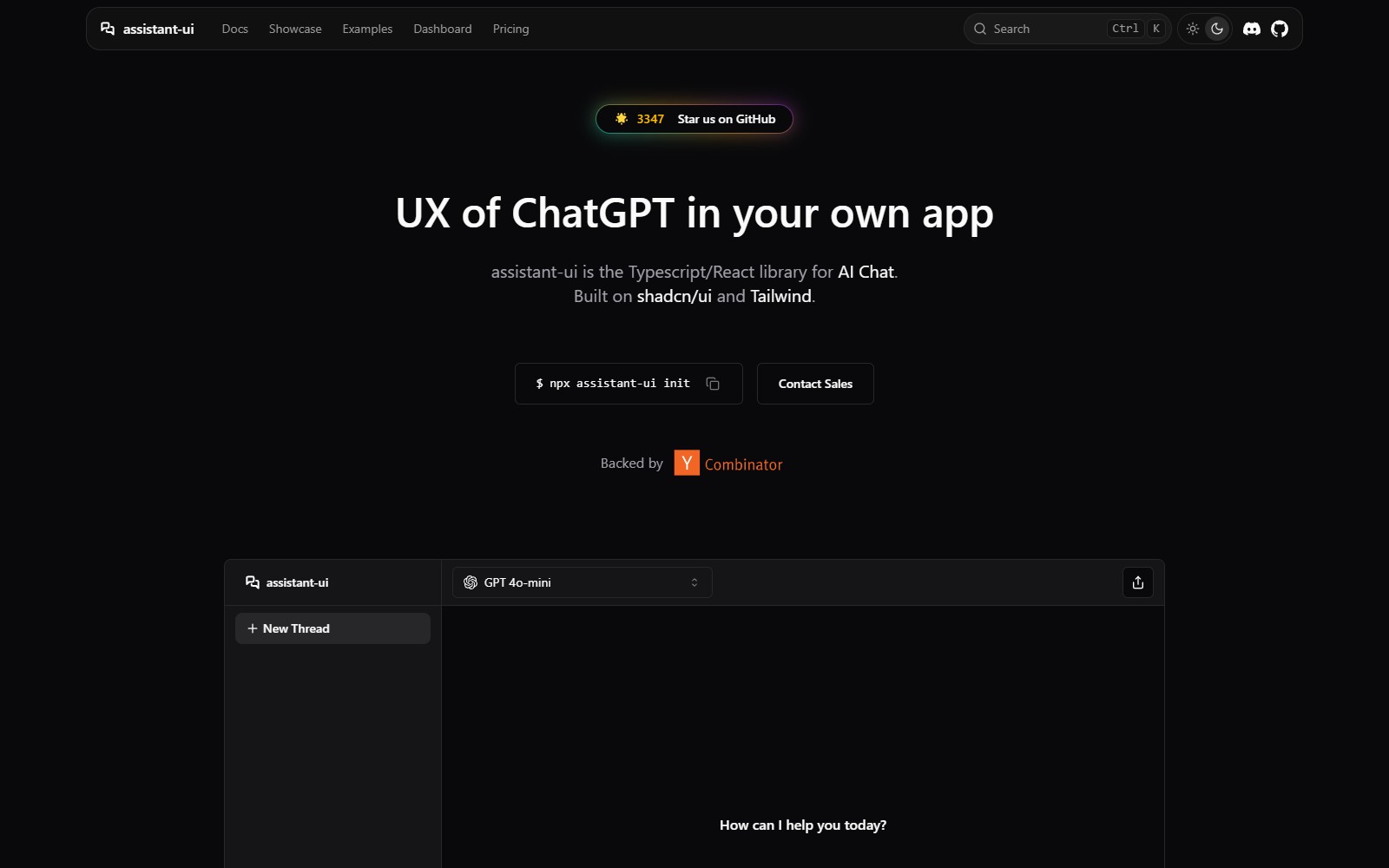Click the assistant-ui logo in the demo sidebar
The image size is (1389, 868).
tap(287, 582)
